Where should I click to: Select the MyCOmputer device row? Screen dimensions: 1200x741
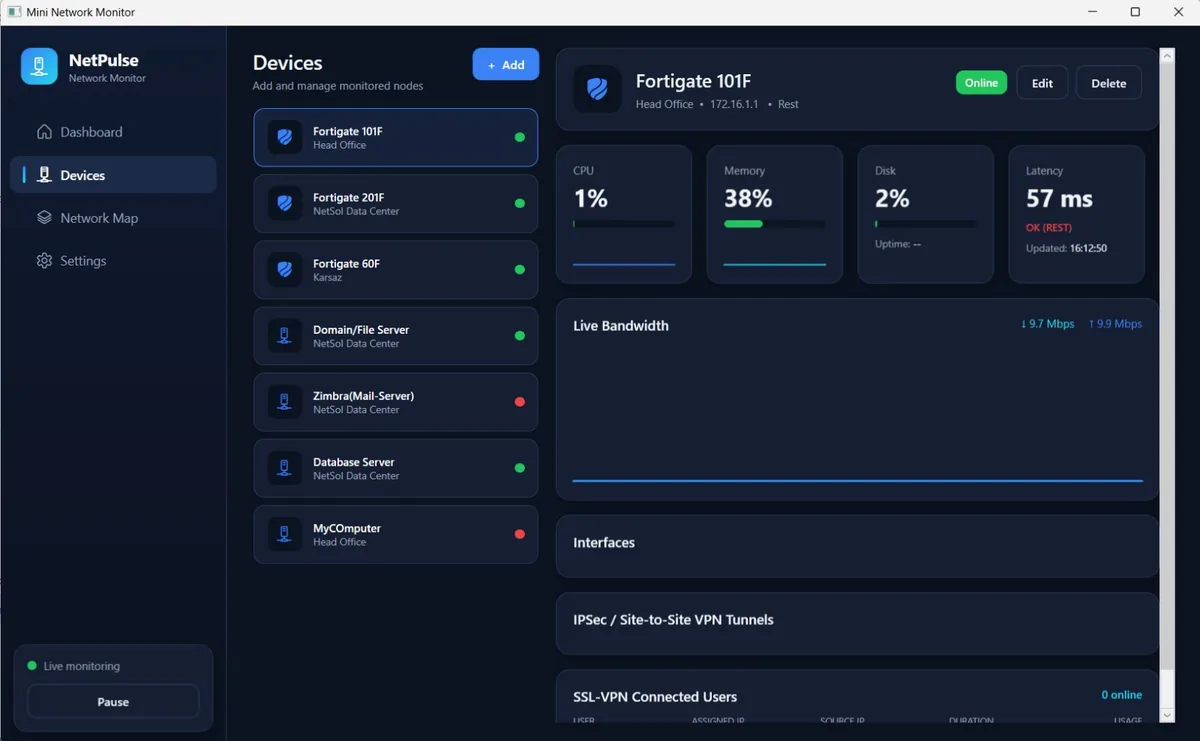(395, 534)
